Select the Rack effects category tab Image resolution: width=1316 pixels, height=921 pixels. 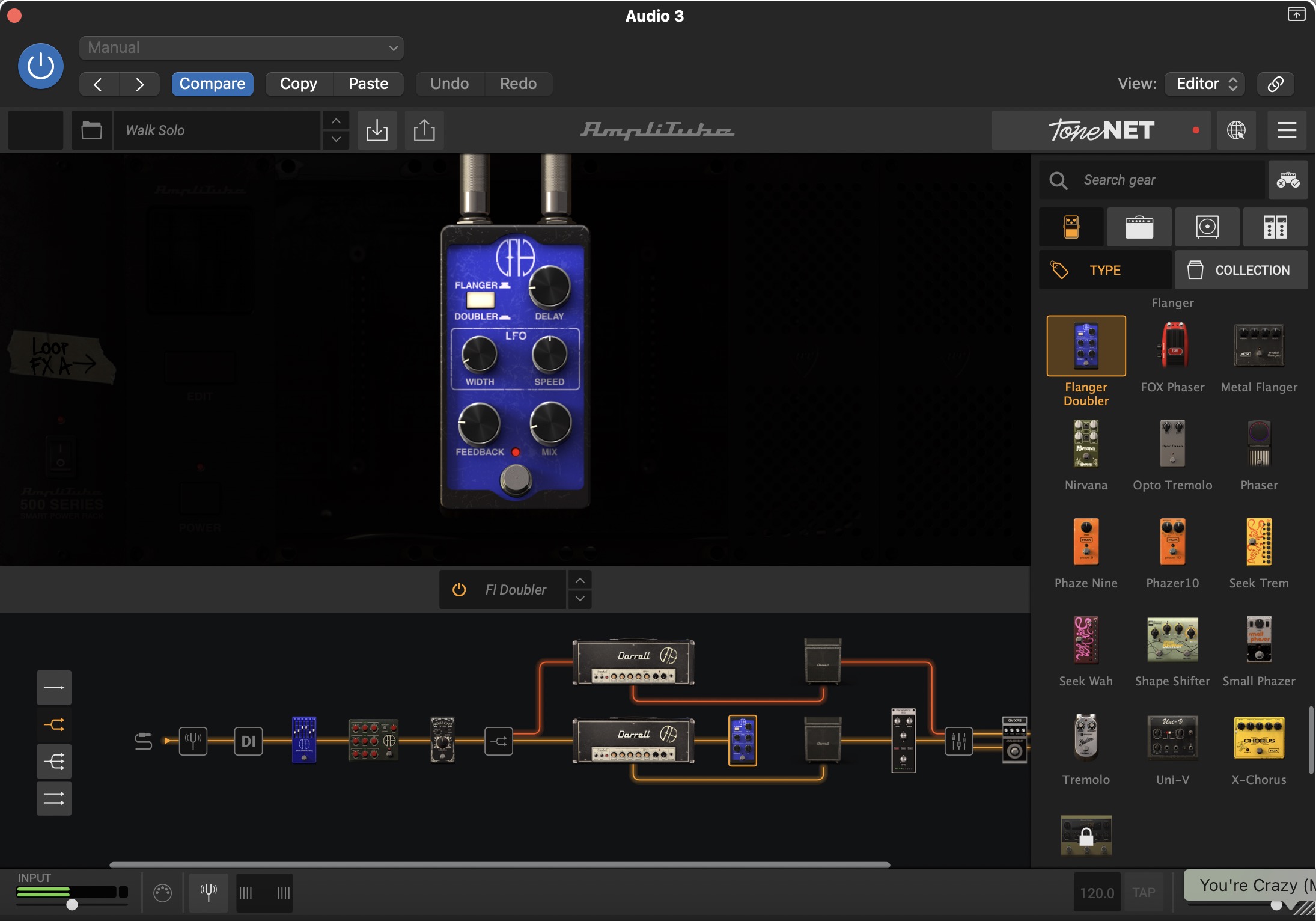point(1275,227)
